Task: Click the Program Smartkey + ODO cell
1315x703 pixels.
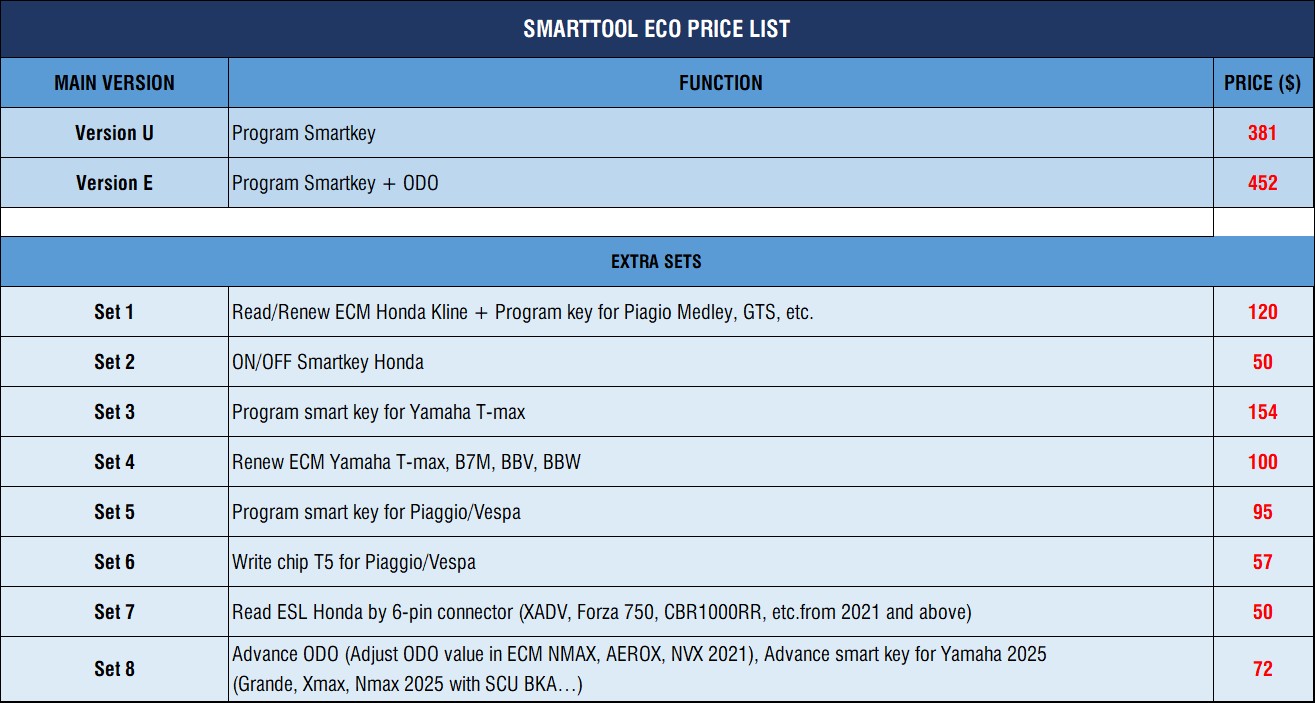Action: point(720,183)
